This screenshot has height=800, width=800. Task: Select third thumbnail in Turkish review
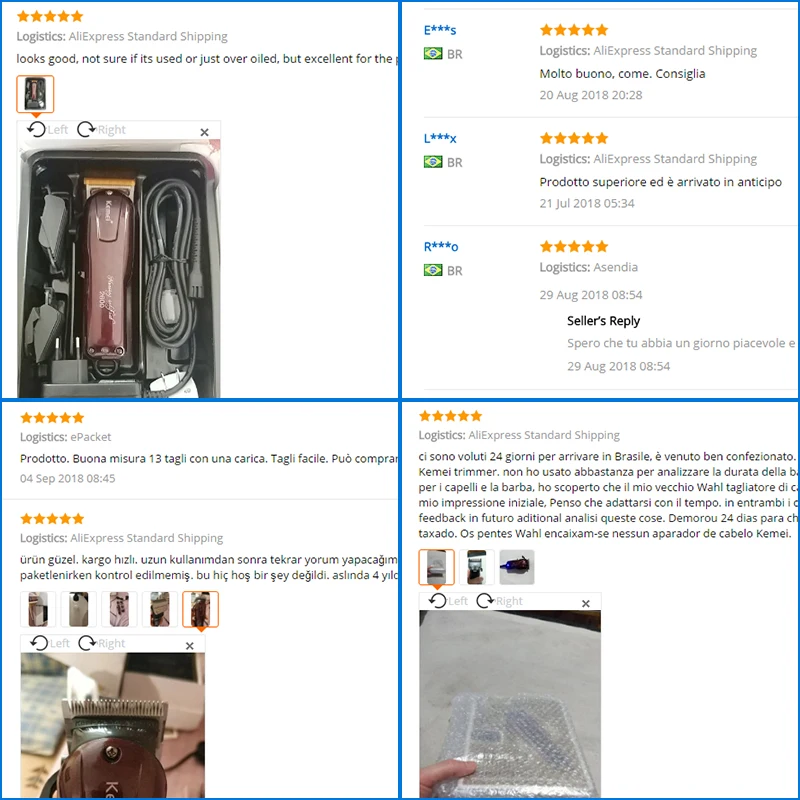[119, 609]
